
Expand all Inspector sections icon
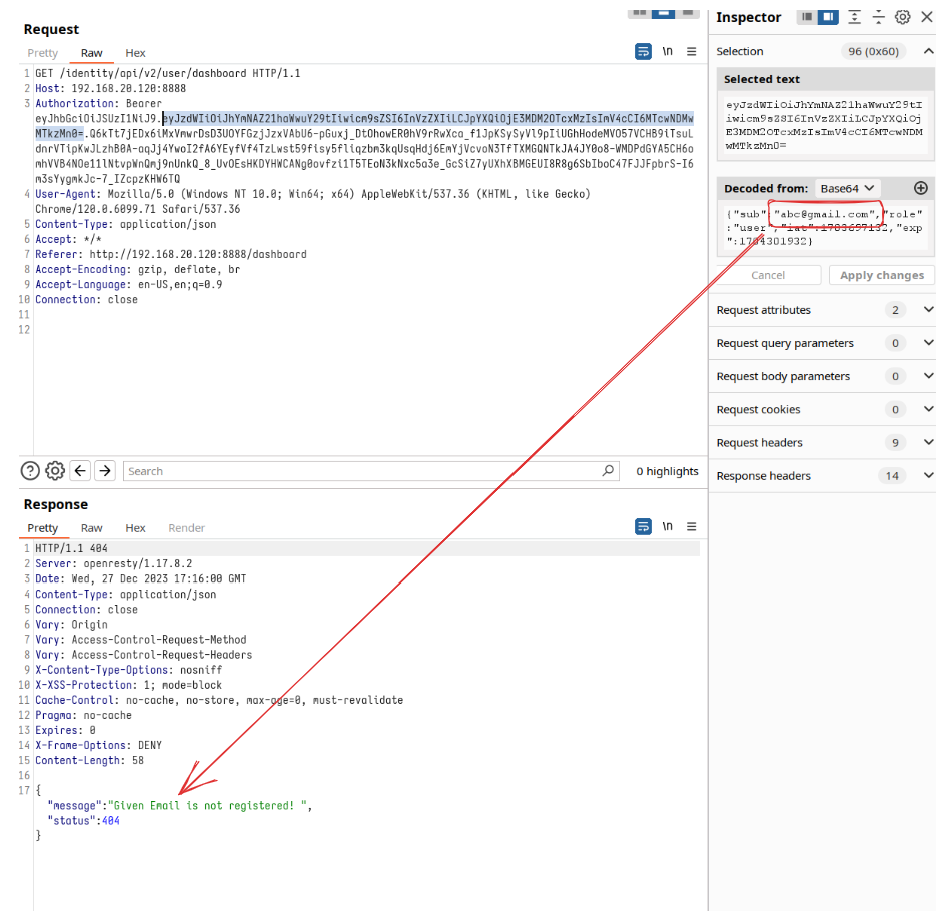pos(854,17)
